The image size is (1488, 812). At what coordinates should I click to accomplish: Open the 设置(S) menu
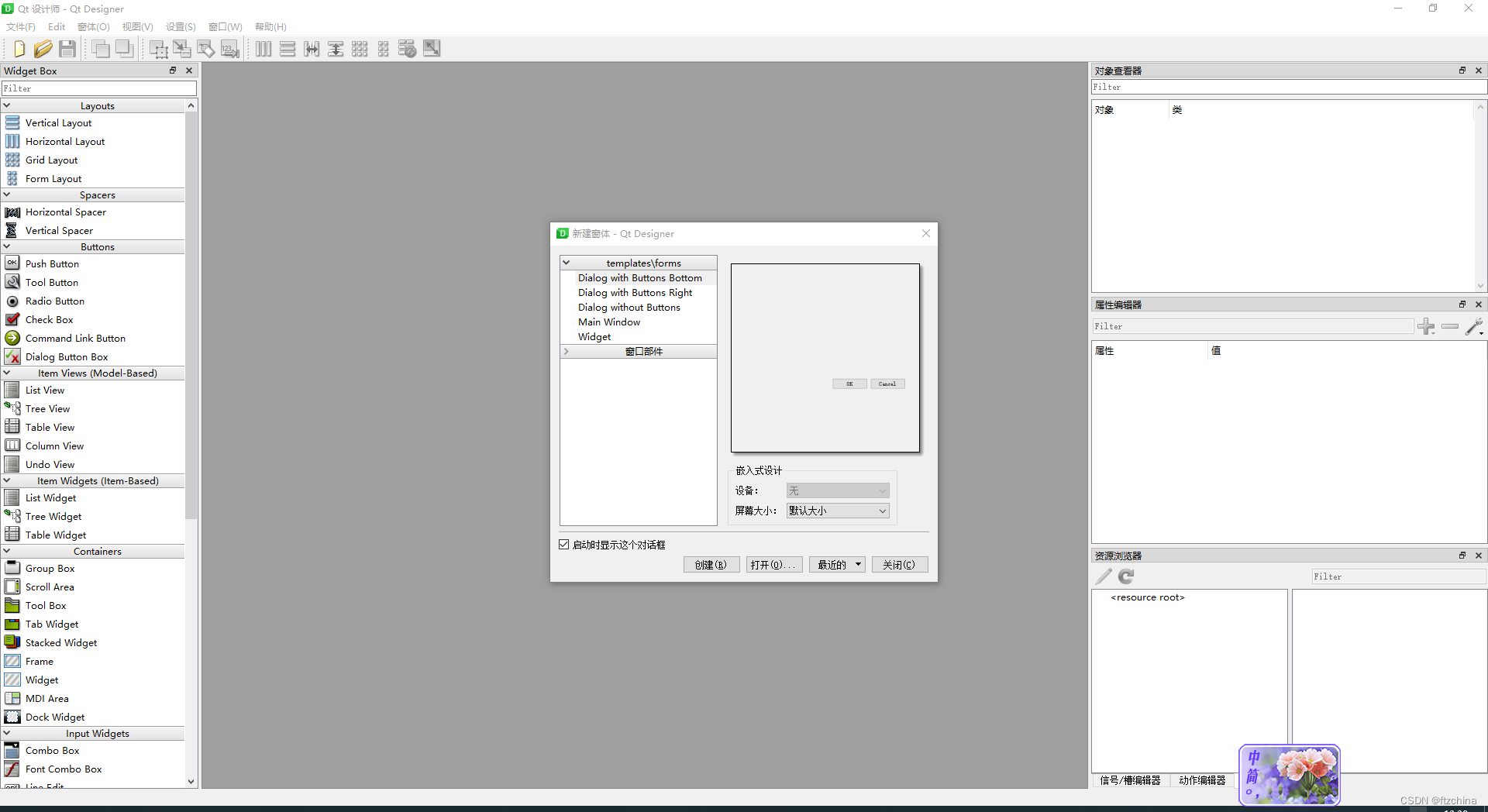click(181, 26)
